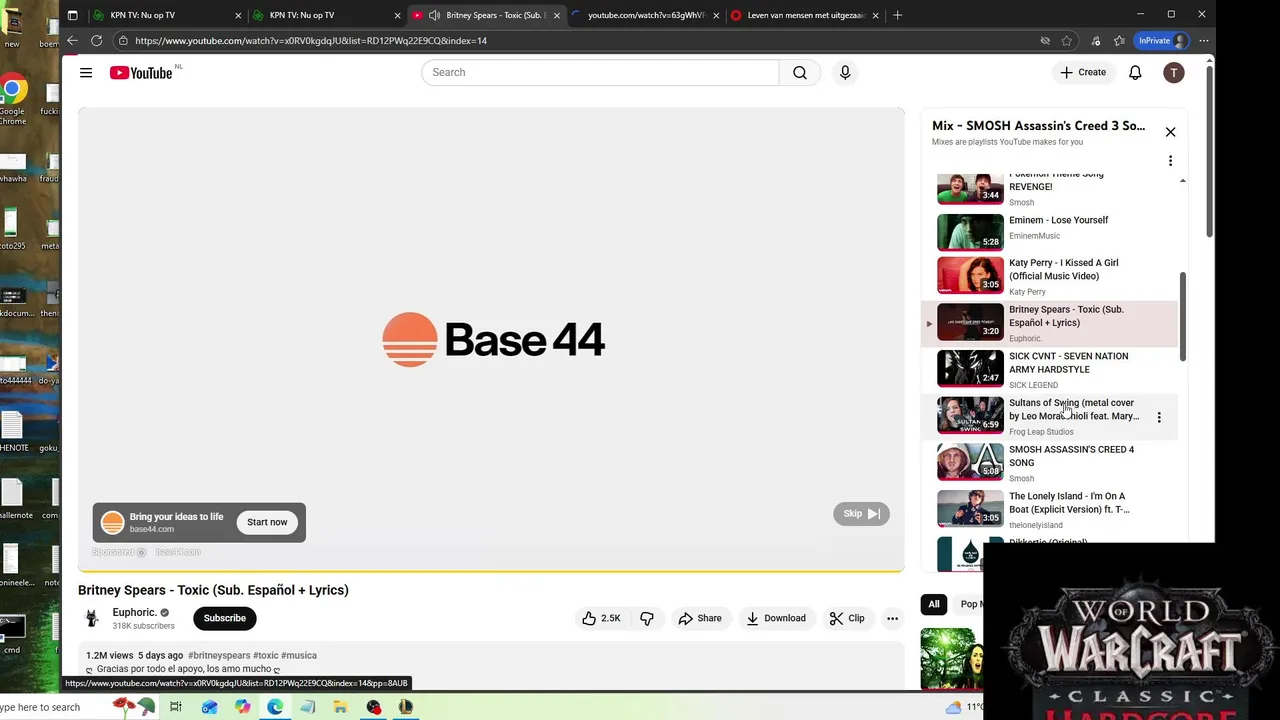
Task: Open the Sultans of Swing thumbnail
Action: pyautogui.click(x=970, y=415)
